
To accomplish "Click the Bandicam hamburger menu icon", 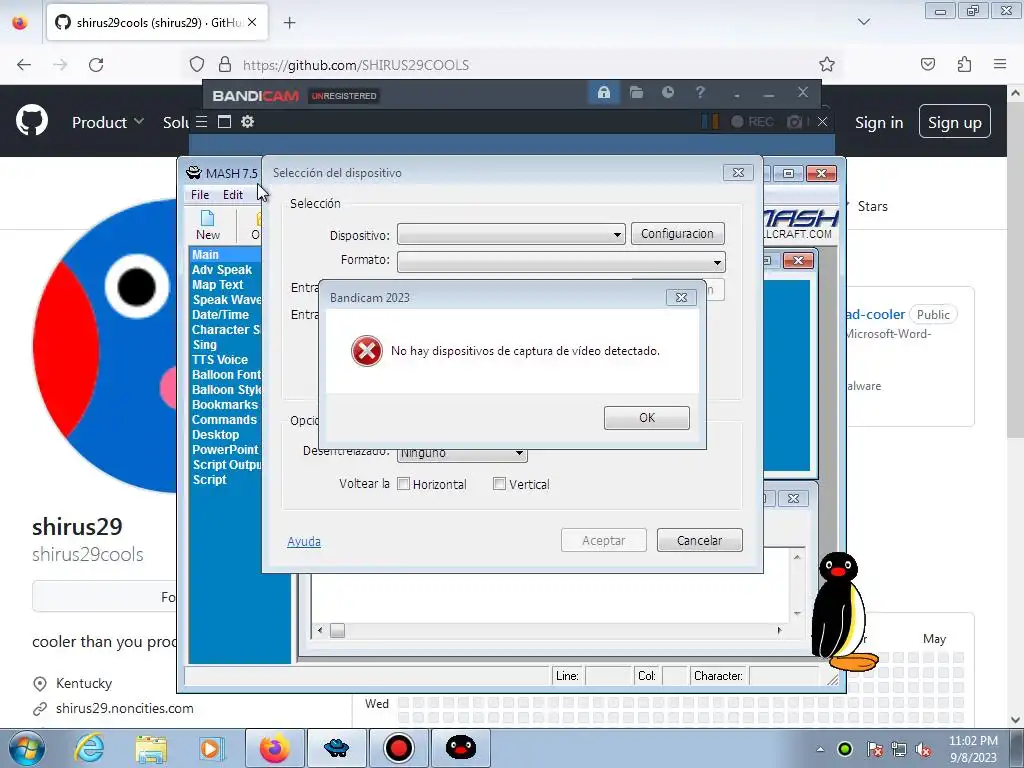I will tap(202, 121).
